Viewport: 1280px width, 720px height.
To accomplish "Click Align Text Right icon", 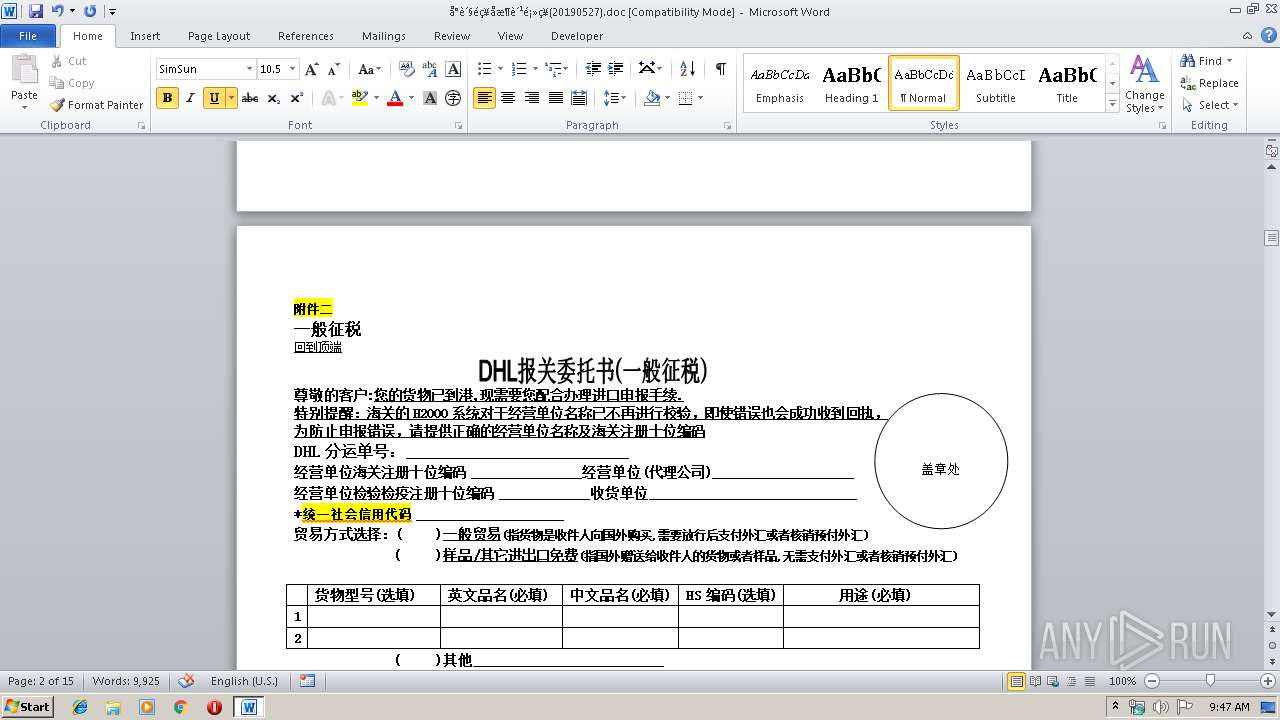I will pos(531,98).
